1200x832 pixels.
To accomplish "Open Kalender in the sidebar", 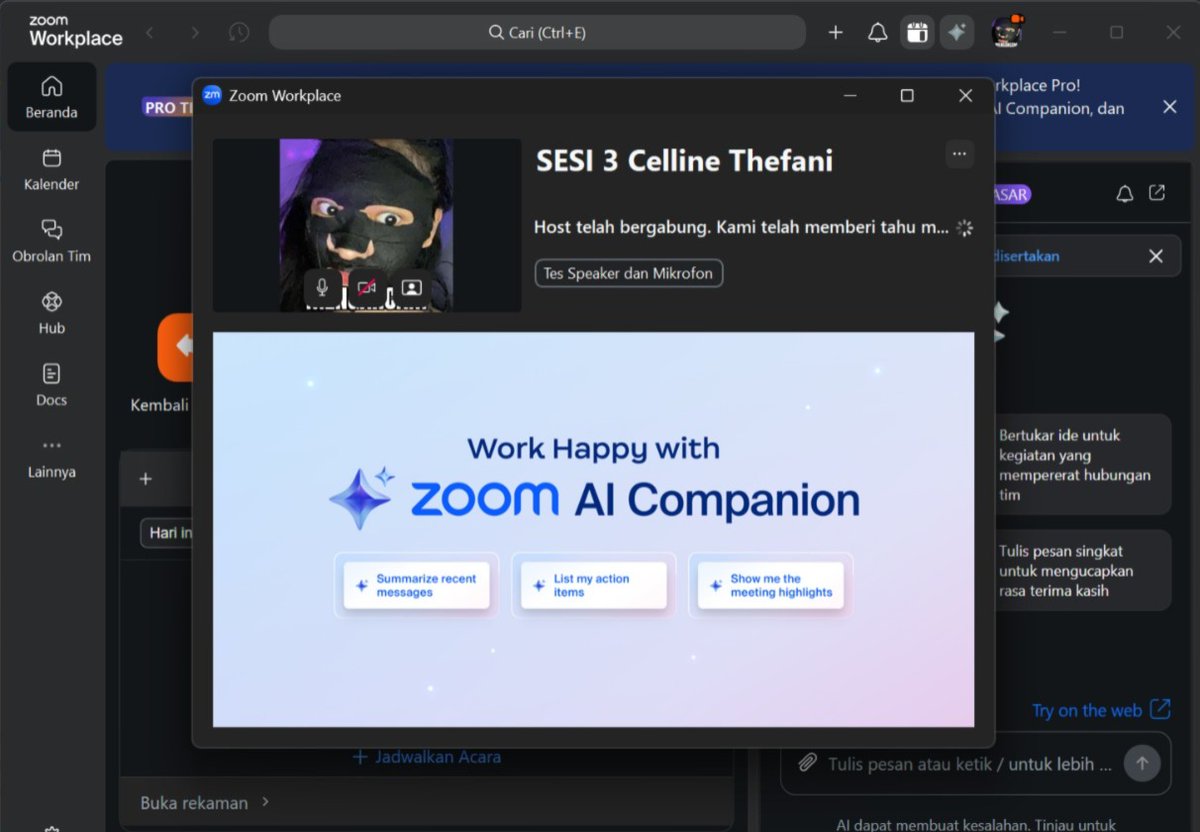I will pyautogui.click(x=52, y=170).
